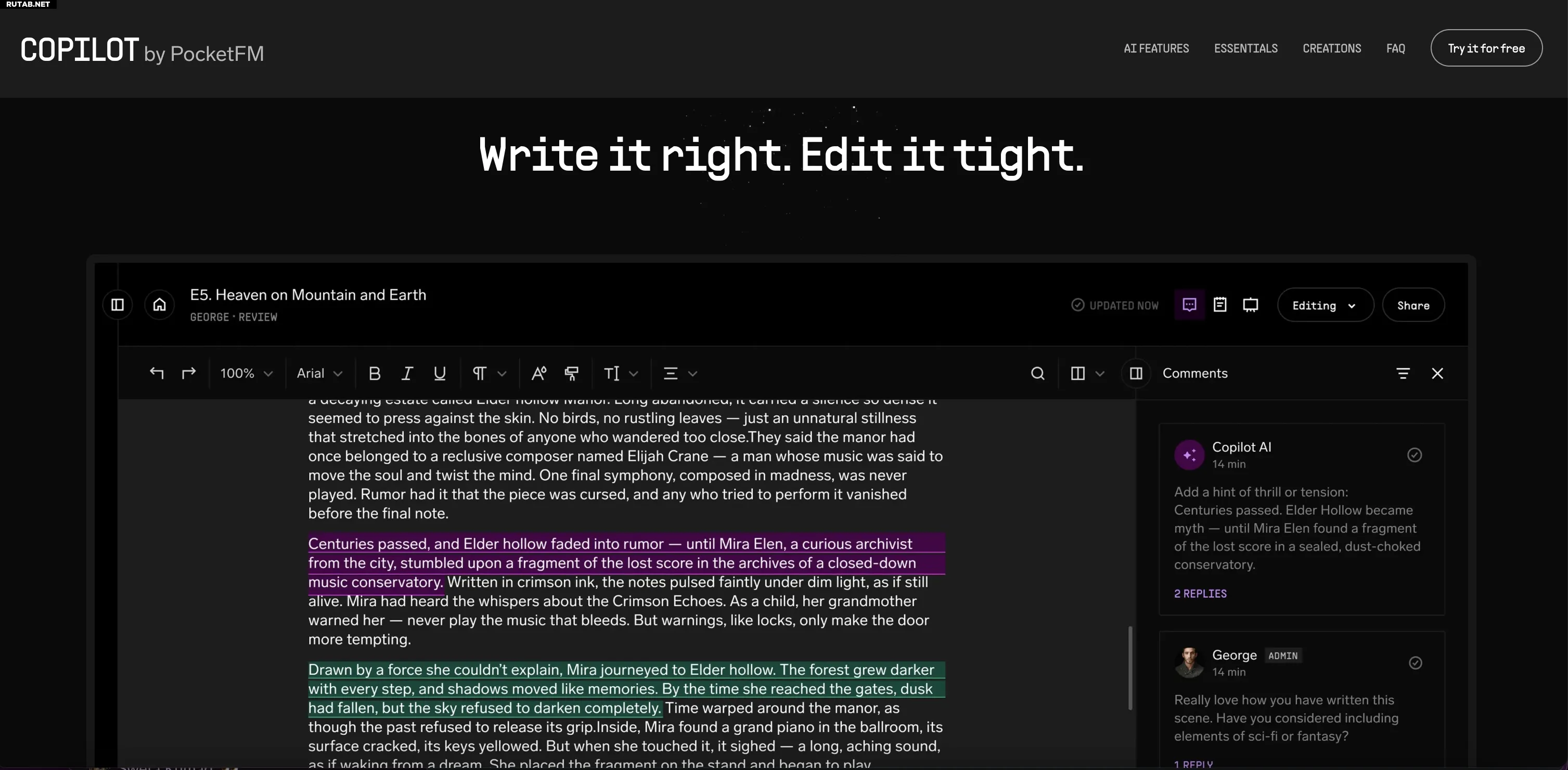
Task: Click the redo arrow icon
Action: click(x=189, y=373)
